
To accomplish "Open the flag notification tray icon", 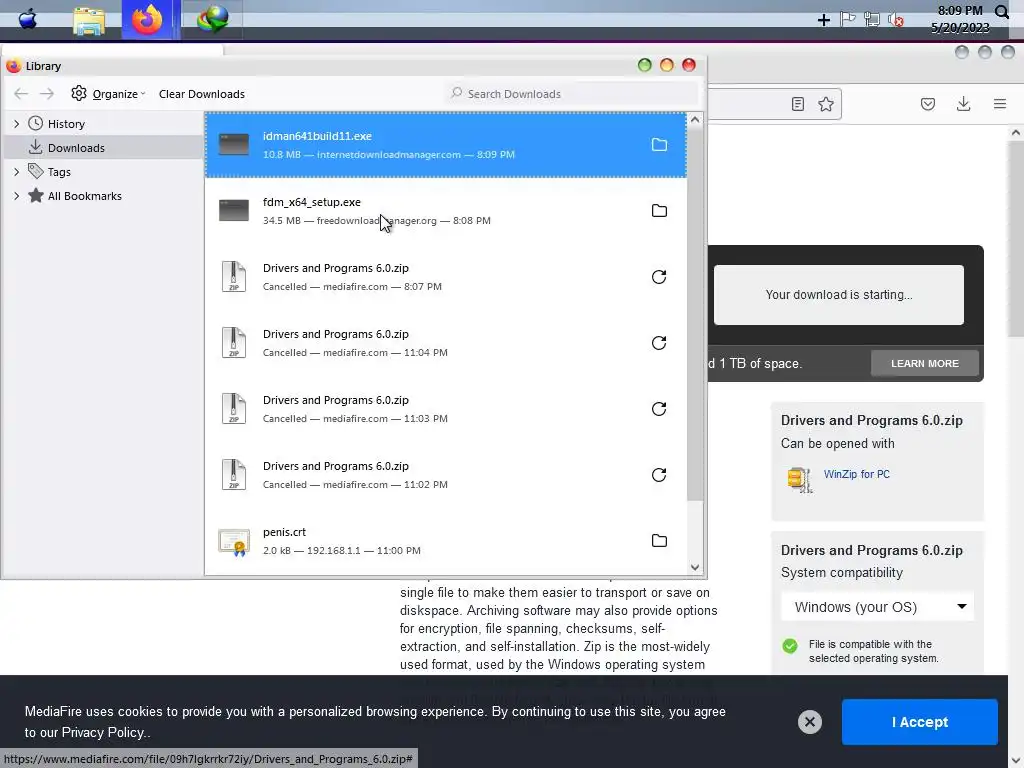I will coord(848,19).
